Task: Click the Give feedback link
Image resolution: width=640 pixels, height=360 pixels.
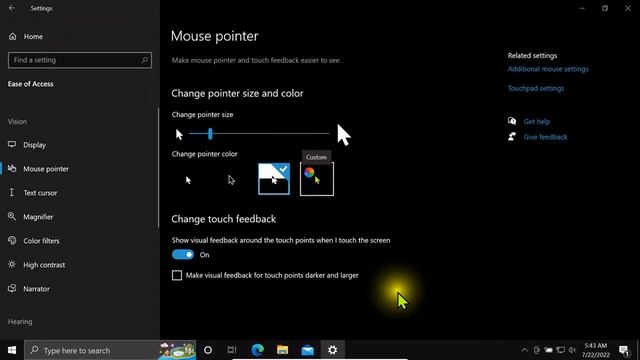Action: pyautogui.click(x=545, y=137)
